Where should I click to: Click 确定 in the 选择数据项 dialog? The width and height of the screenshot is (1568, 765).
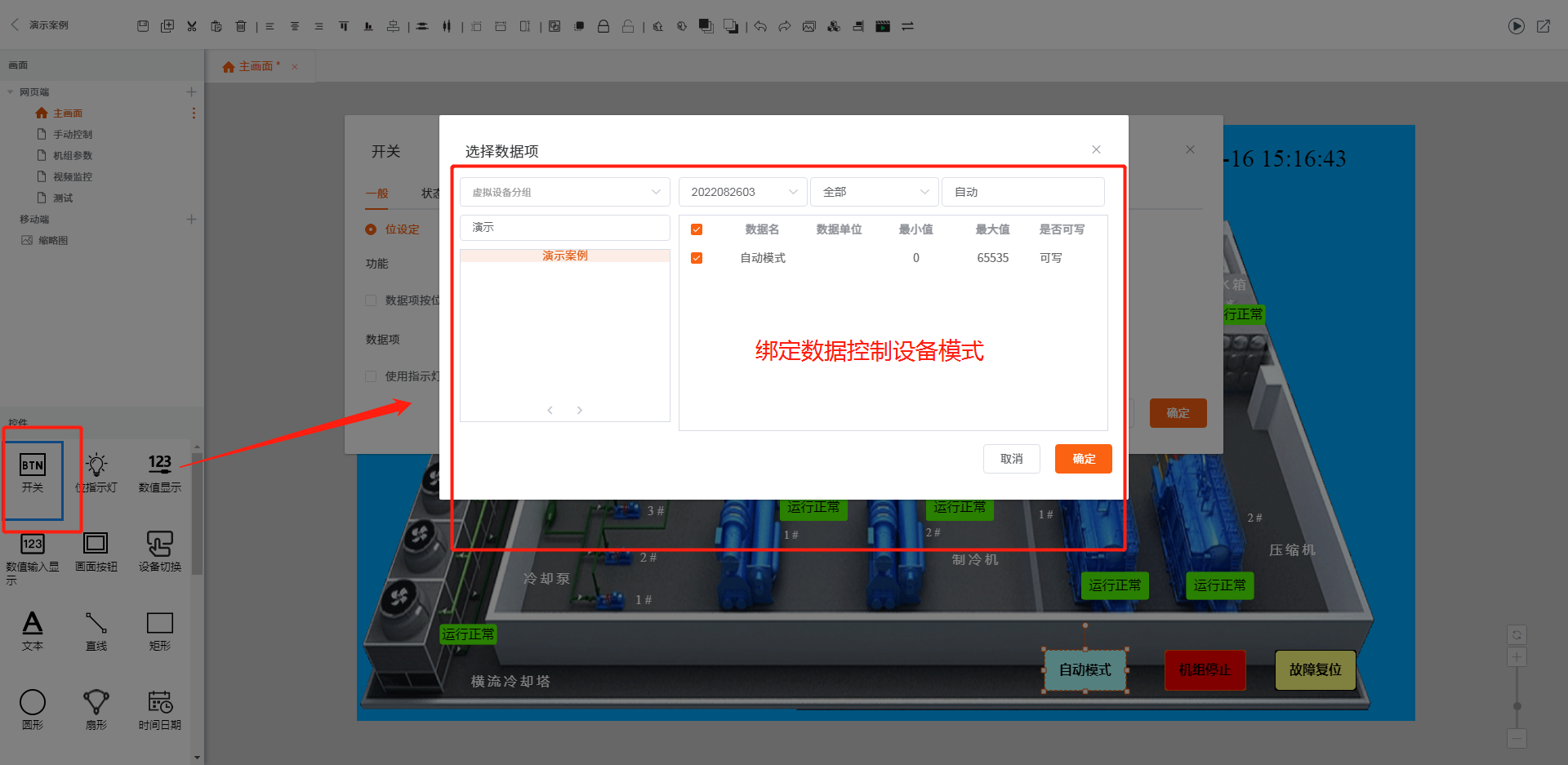(x=1084, y=459)
